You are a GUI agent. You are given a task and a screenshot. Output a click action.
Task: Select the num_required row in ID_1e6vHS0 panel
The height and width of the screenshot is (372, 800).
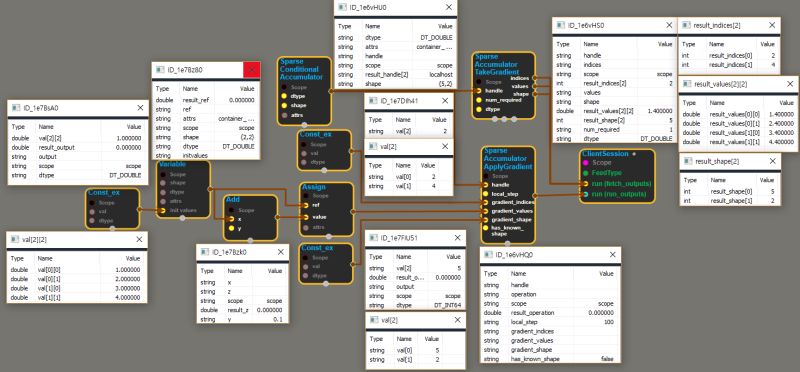[614, 130]
